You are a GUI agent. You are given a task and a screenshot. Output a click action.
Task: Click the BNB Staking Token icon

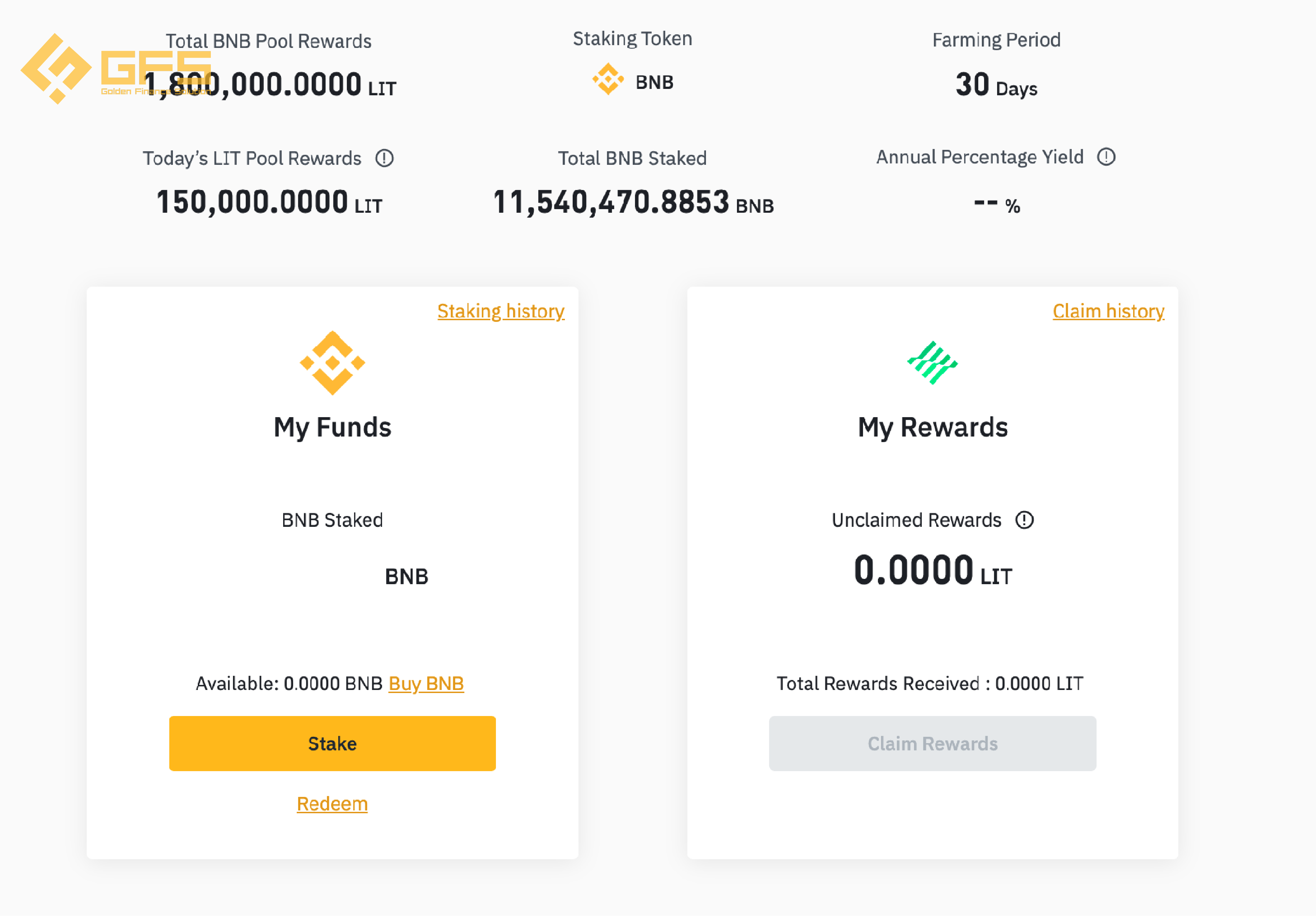pyautogui.click(x=608, y=79)
